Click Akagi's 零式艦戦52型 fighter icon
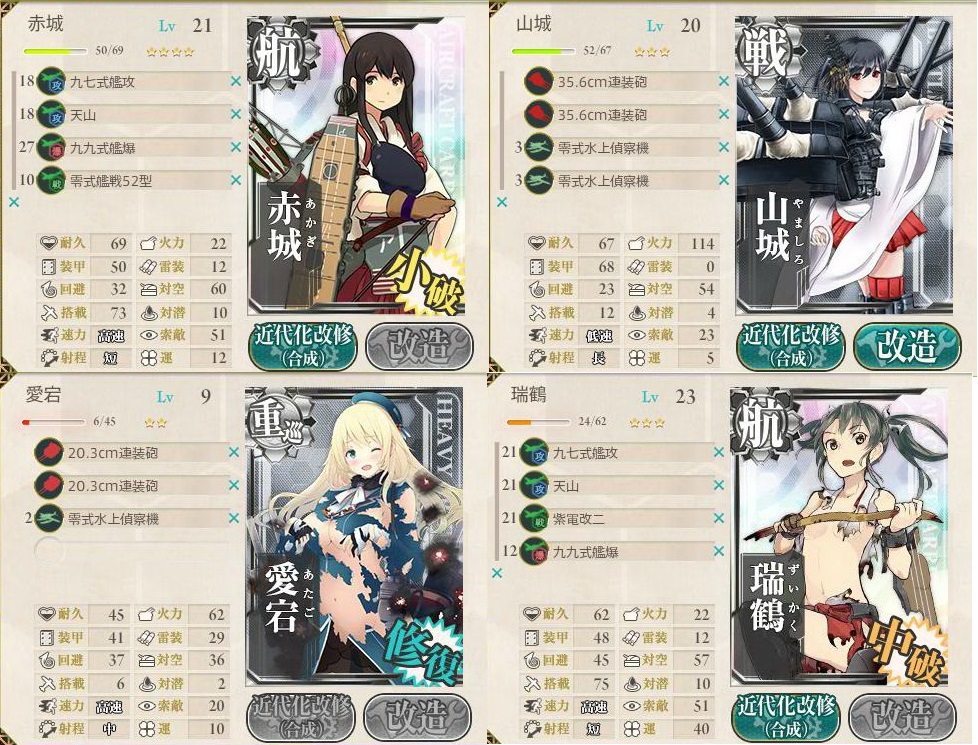Image resolution: width=978 pixels, height=745 pixels. (x=52, y=181)
